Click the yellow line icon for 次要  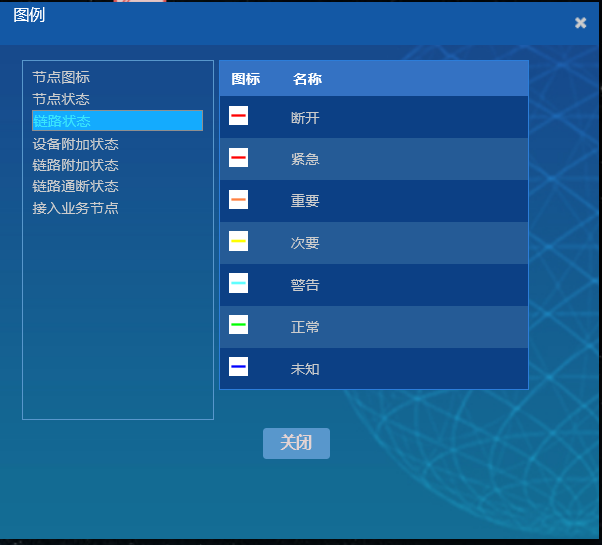pyautogui.click(x=238, y=241)
